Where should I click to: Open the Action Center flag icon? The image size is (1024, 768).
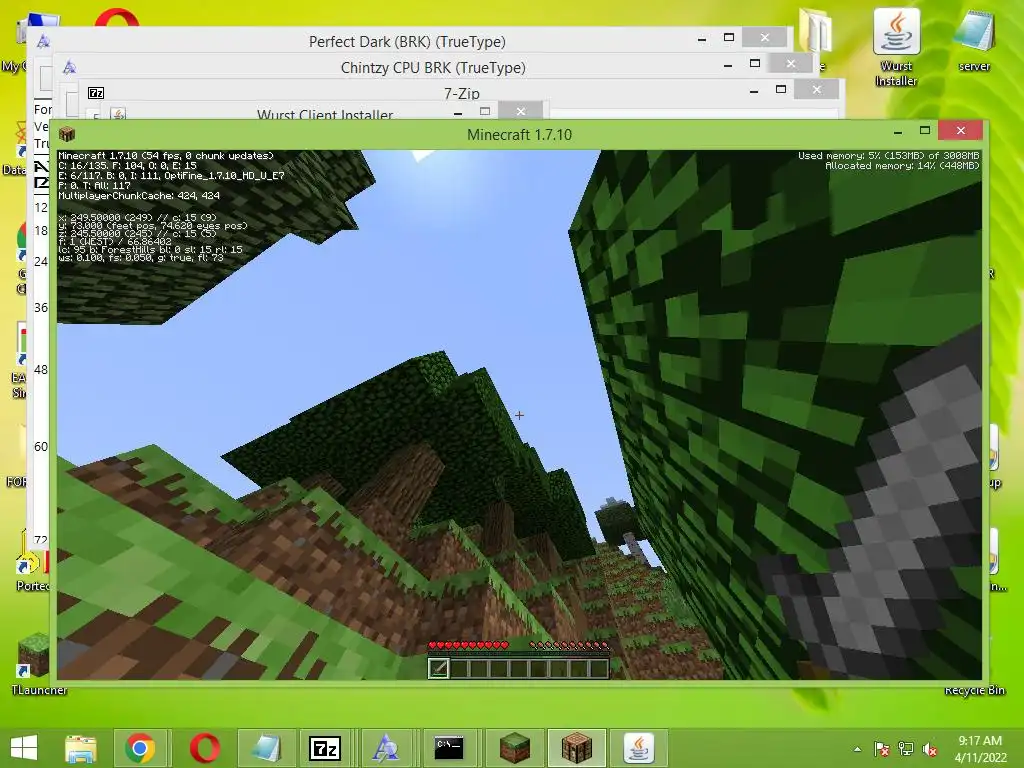tap(882, 749)
